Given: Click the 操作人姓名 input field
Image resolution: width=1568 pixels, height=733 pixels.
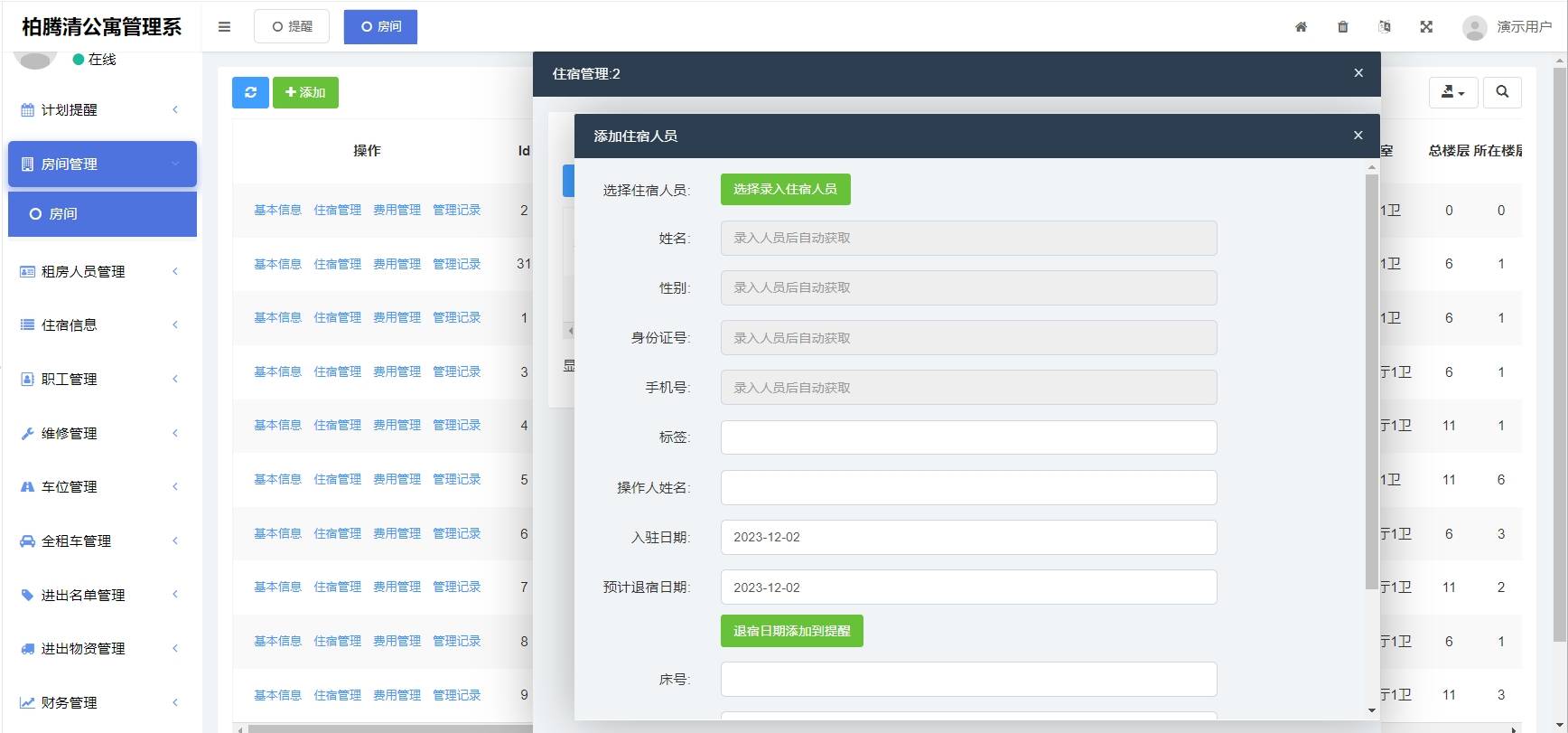Looking at the screenshot, I should tap(968, 487).
